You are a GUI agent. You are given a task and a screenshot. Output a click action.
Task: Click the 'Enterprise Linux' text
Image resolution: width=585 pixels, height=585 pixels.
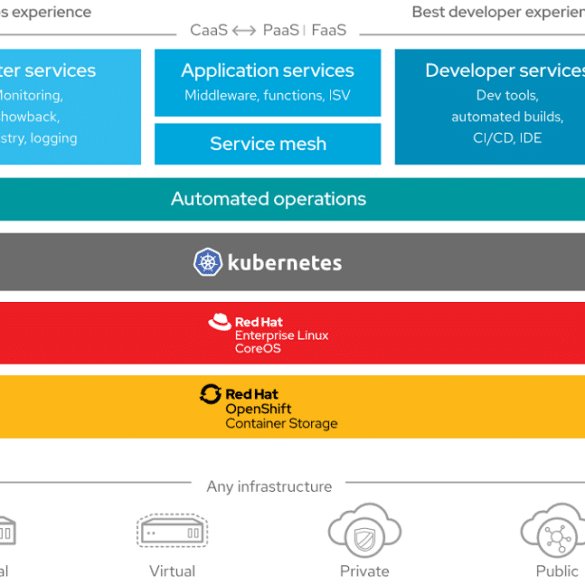[282, 335]
